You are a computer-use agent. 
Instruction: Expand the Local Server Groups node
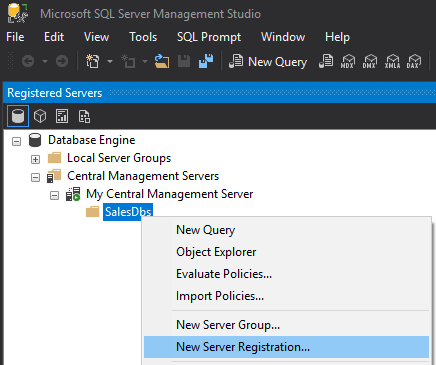pyautogui.click(x=35, y=159)
